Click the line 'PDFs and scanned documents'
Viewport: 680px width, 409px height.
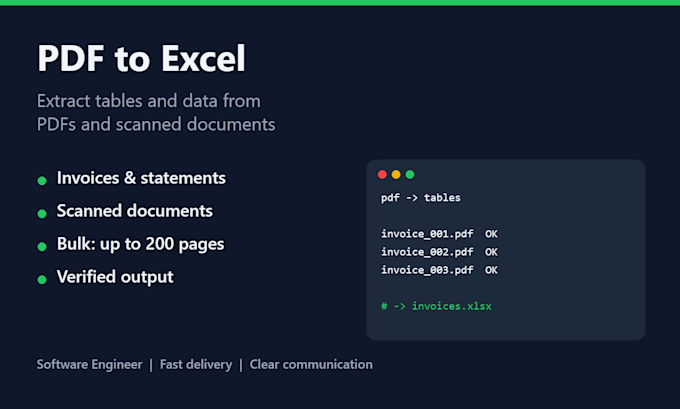[x=156, y=124]
